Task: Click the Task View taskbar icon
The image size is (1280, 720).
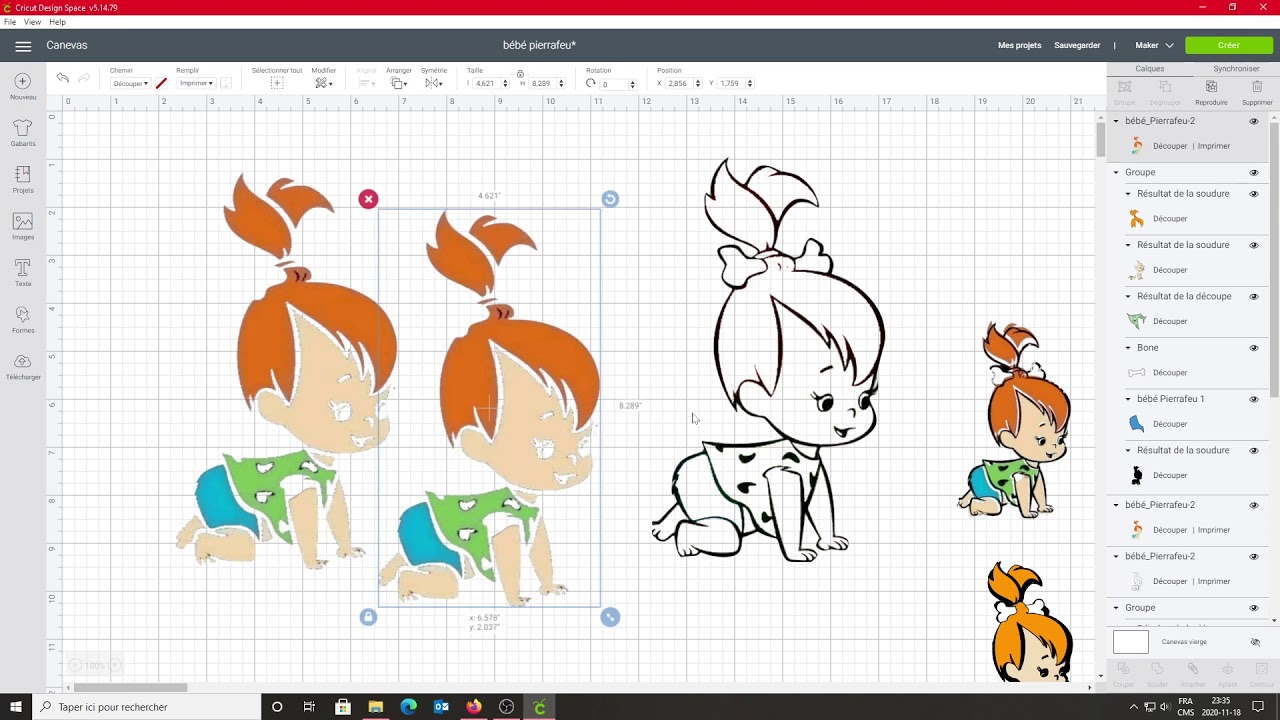Action: click(309, 707)
